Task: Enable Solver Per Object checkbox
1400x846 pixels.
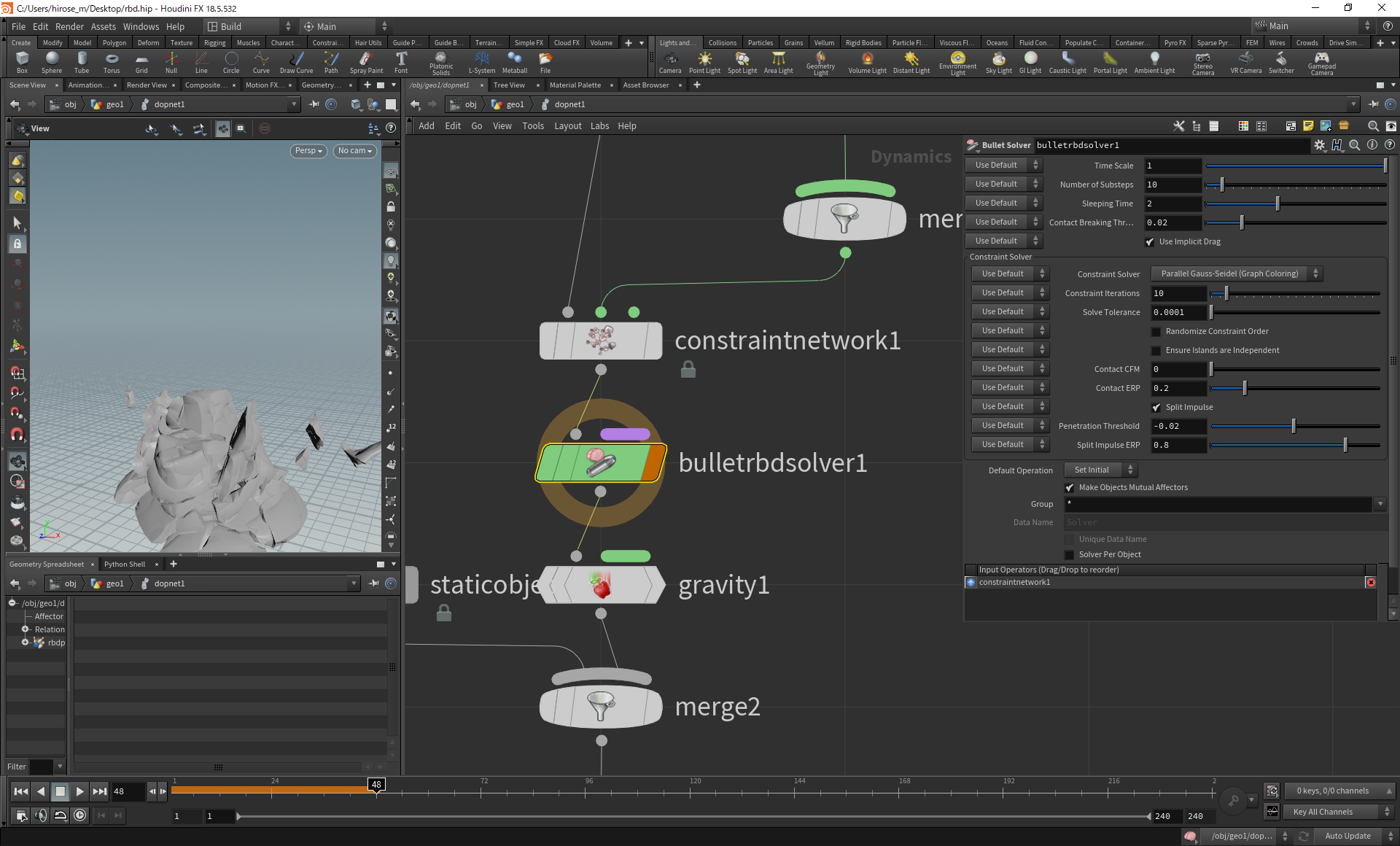Action: click(1070, 555)
